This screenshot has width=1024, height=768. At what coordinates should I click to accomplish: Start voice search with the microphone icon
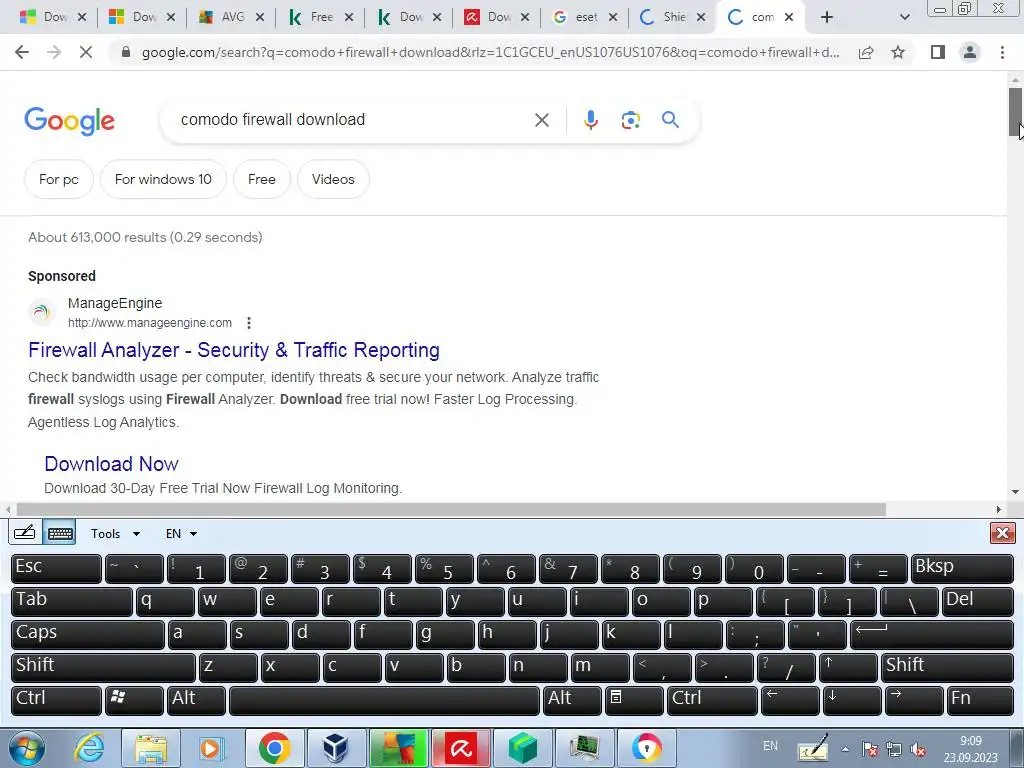coord(590,120)
